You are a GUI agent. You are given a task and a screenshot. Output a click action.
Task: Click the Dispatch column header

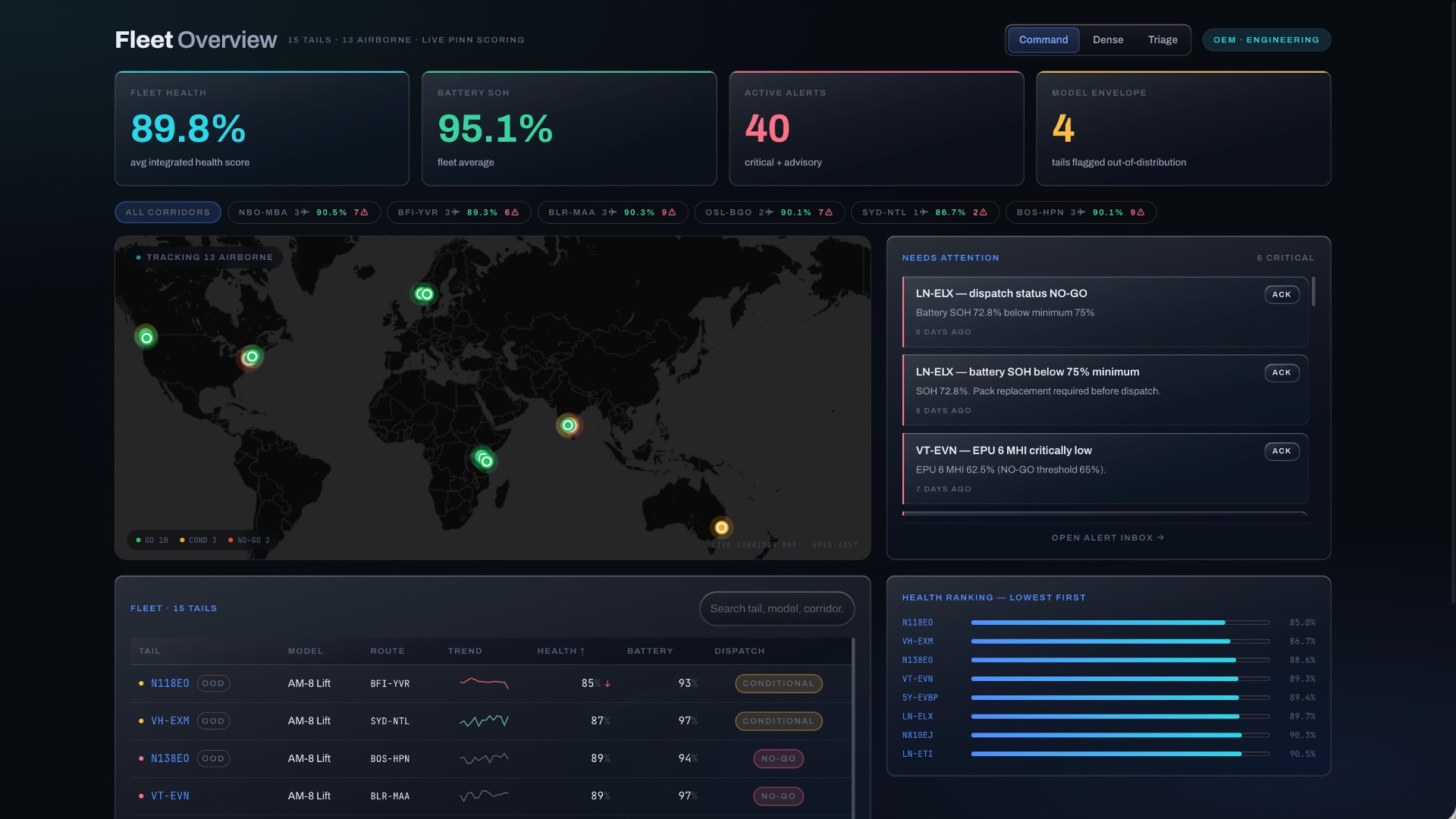click(x=739, y=651)
